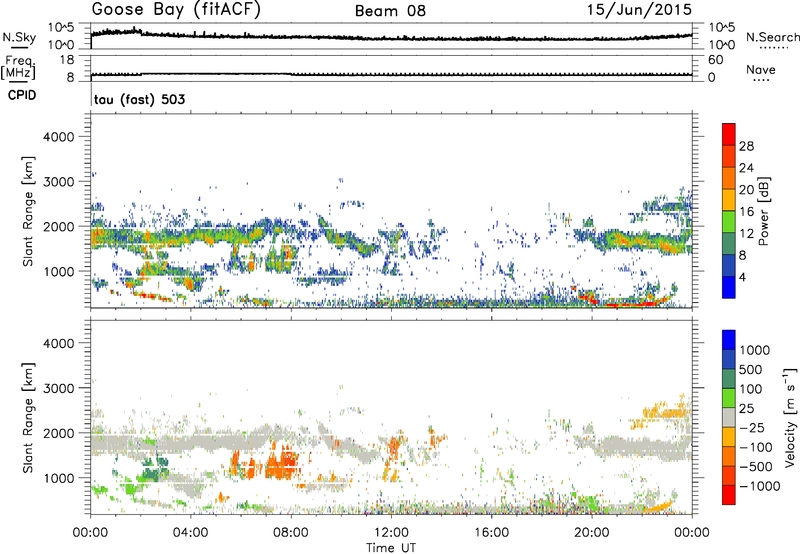Image resolution: width=800 pixels, height=554 pixels.
Task: Click the 'Nave' legend label
Action: pos(761,69)
